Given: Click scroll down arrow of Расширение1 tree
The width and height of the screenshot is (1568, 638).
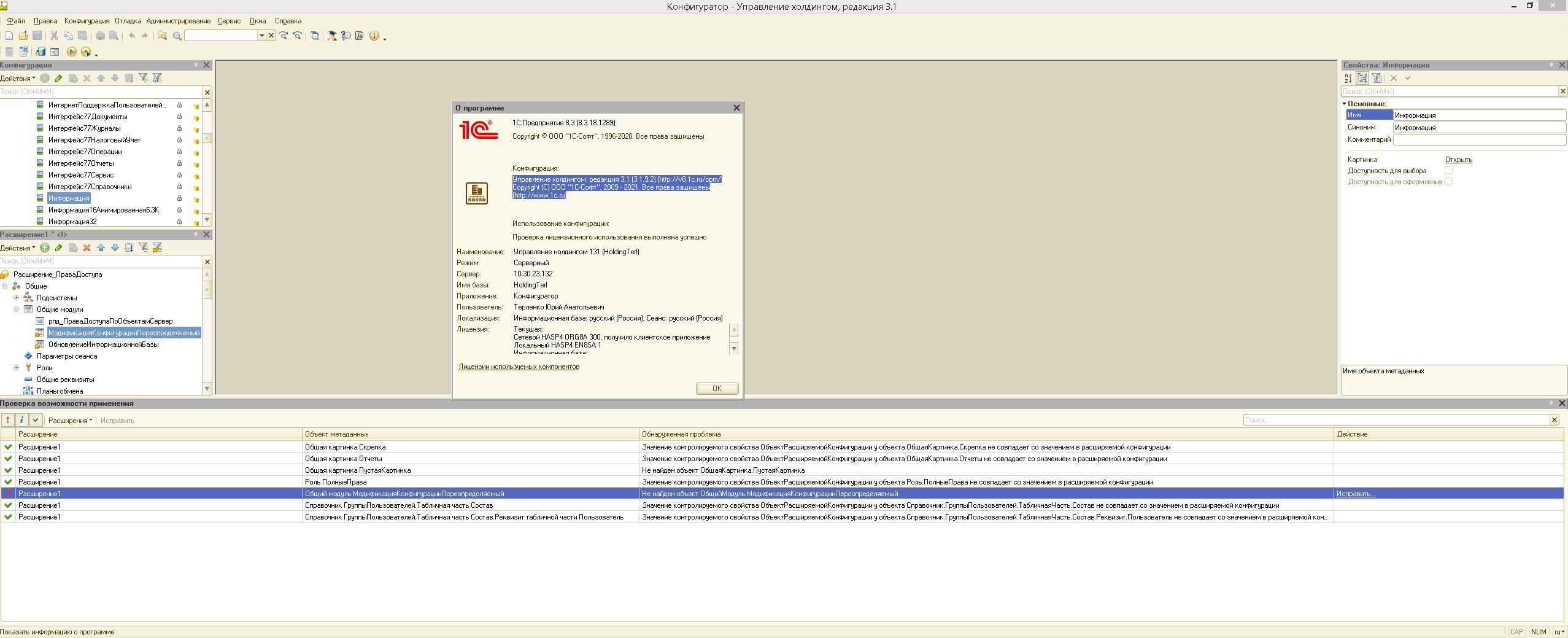Looking at the screenshot, I should click(x=207, y=389).
